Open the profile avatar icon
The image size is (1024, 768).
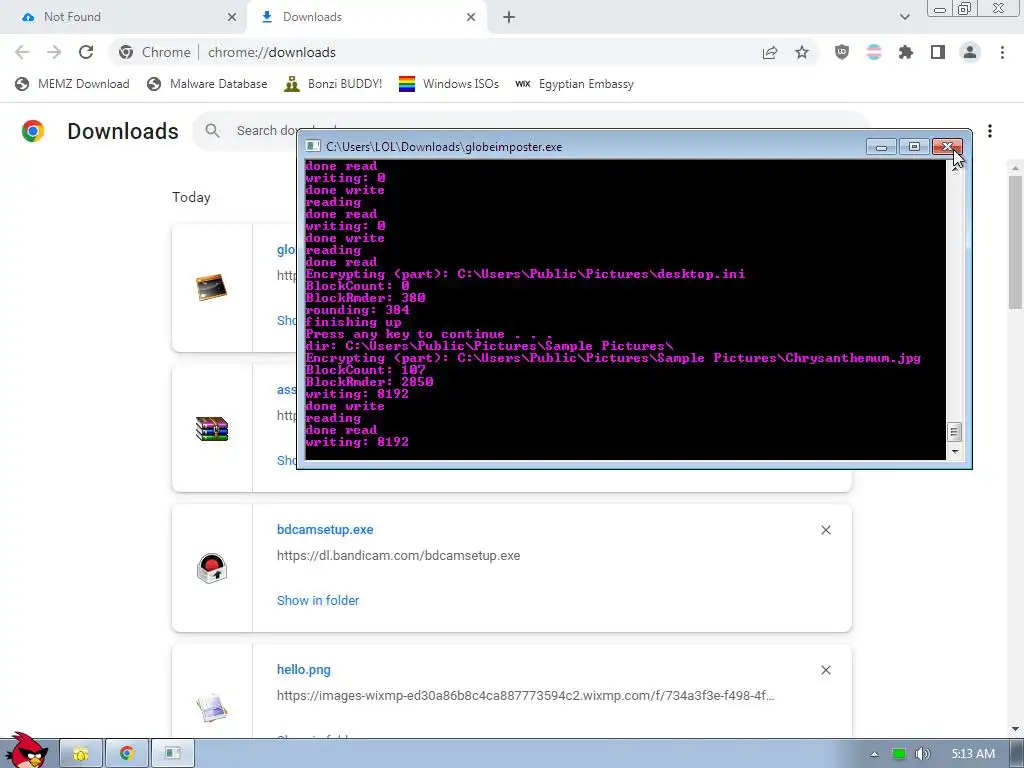point(970,52)
